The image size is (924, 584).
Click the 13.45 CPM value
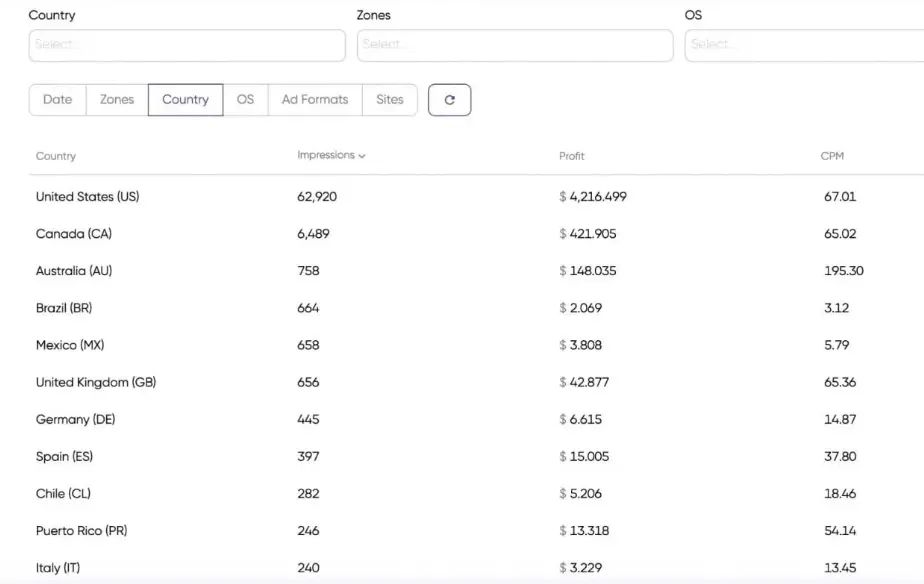point(840,568)
